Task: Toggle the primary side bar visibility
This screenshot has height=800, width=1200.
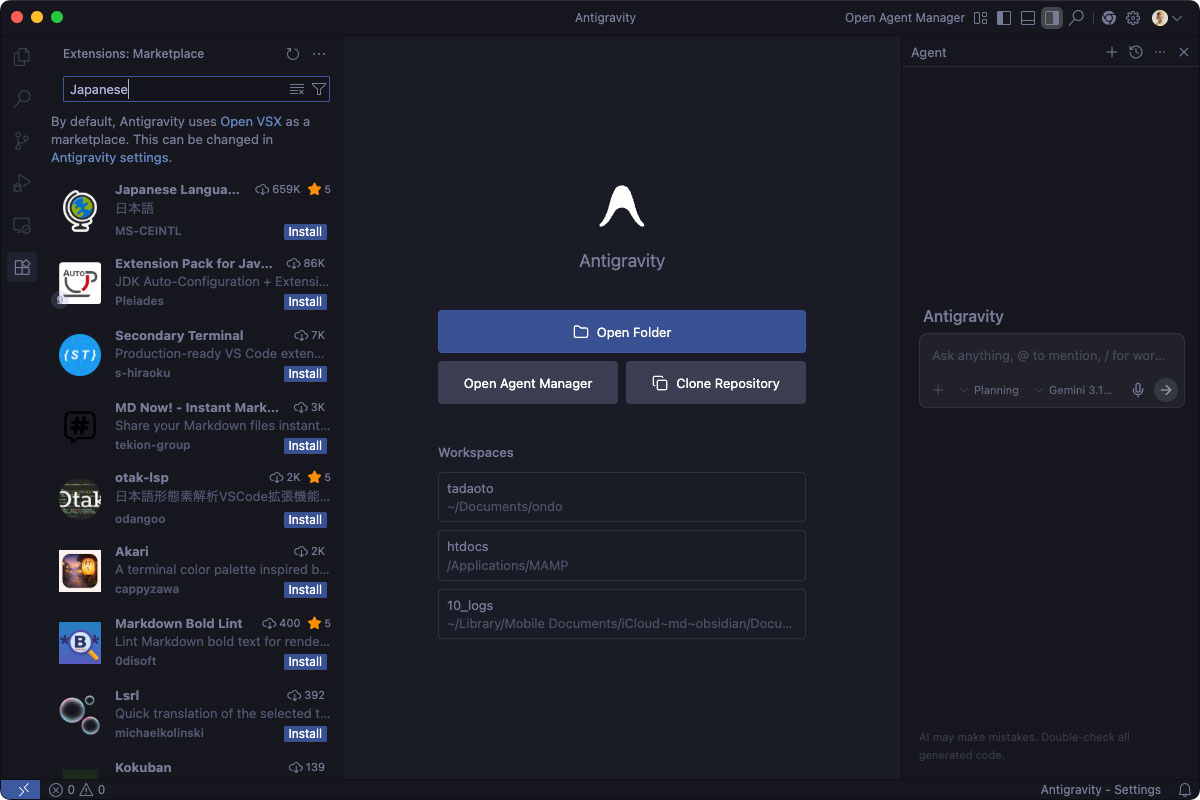Action: (x=1004, y=18)
